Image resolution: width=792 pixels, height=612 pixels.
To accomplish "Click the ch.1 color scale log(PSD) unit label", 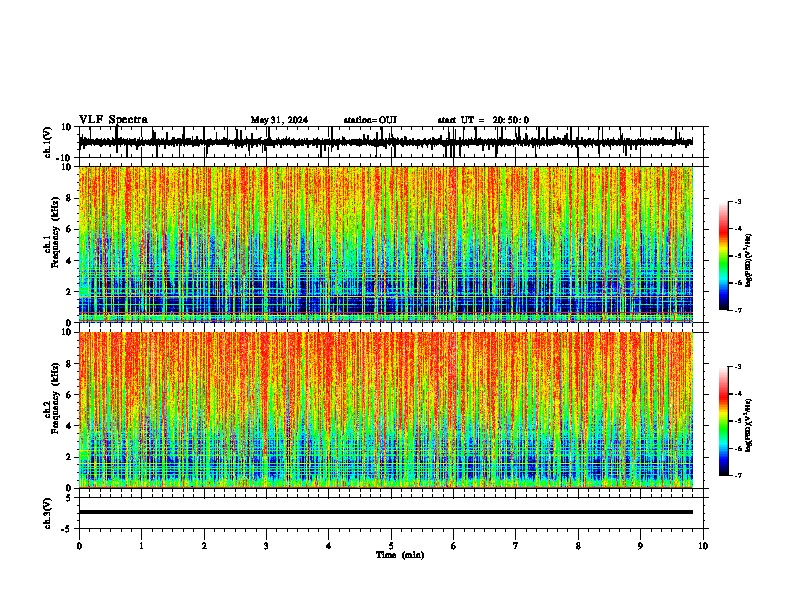I will pyautogui.click(x=749, y=260).
